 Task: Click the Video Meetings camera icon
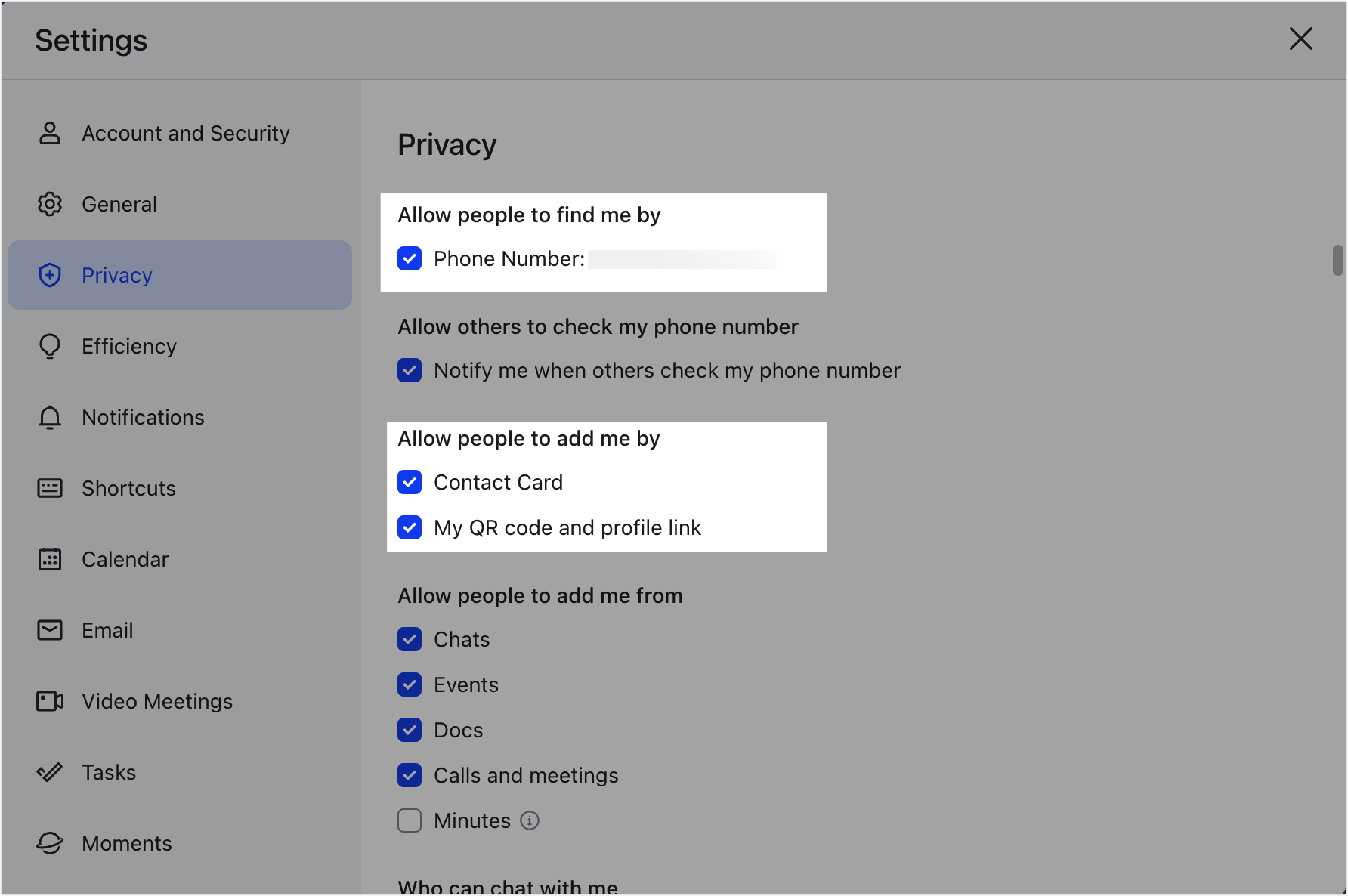pos(49,701)
